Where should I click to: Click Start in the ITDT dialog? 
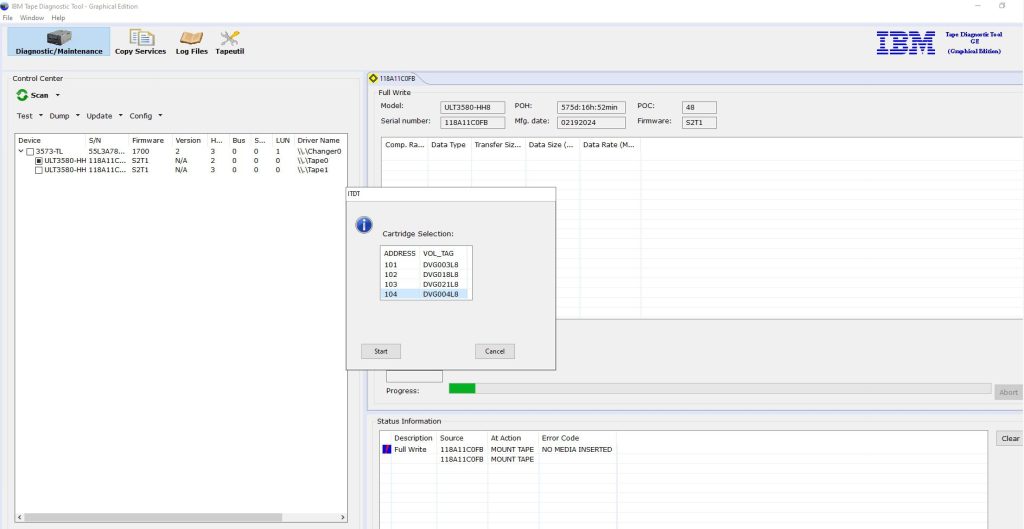click(x=381, y=351)
